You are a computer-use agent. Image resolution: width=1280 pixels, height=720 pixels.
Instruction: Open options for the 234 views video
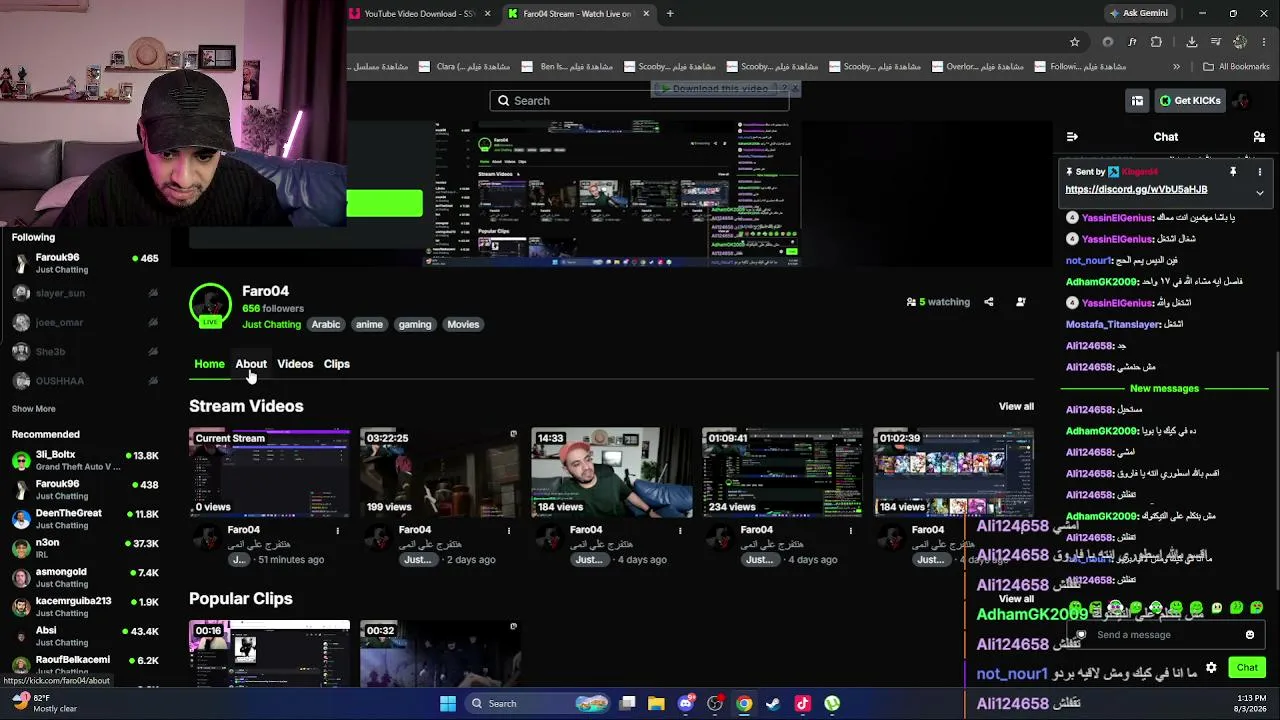pyautogui.click(x=850, y=530)
